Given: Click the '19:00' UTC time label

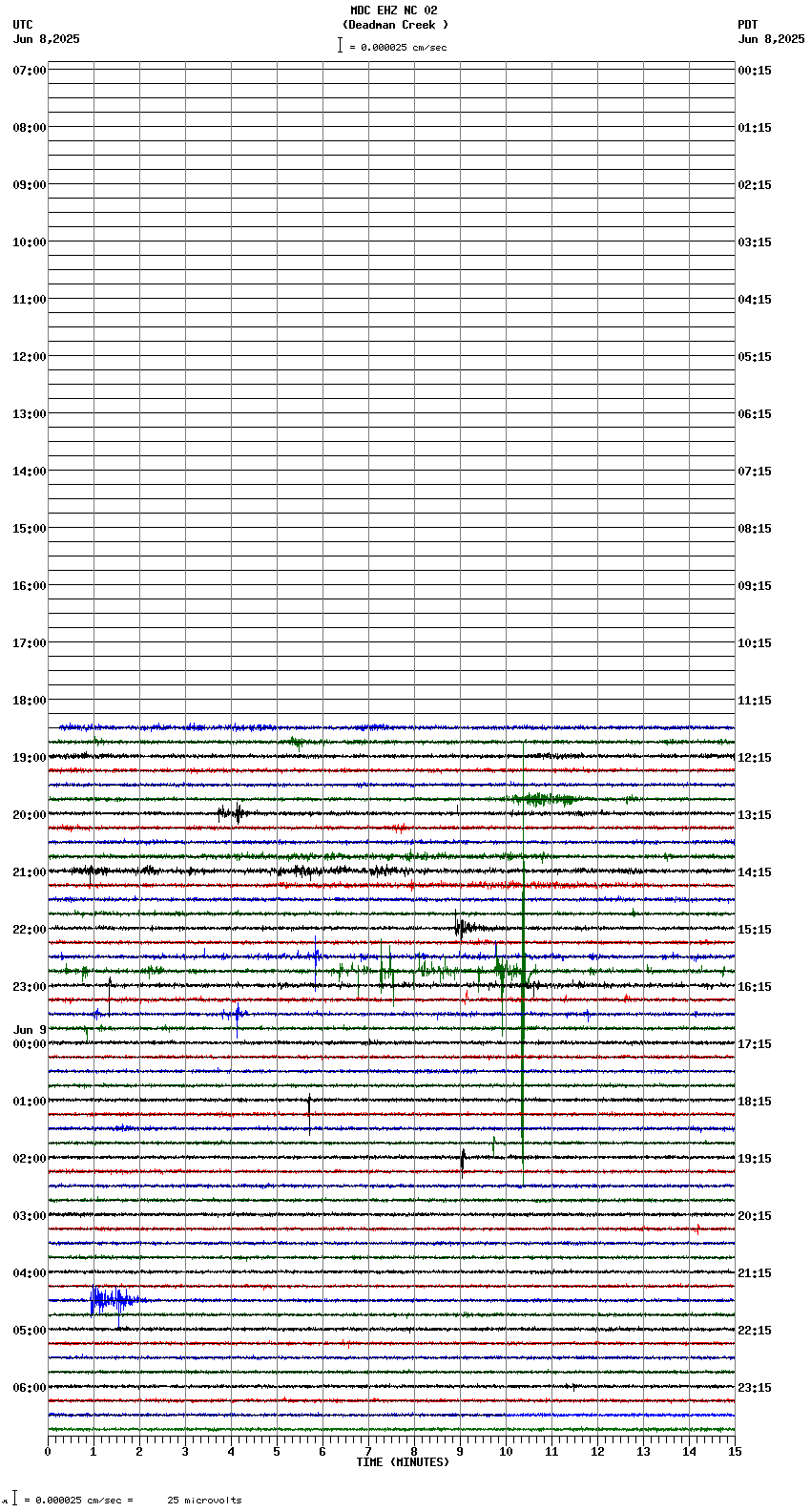Looking at the screenshot, I should coord(30,758).
